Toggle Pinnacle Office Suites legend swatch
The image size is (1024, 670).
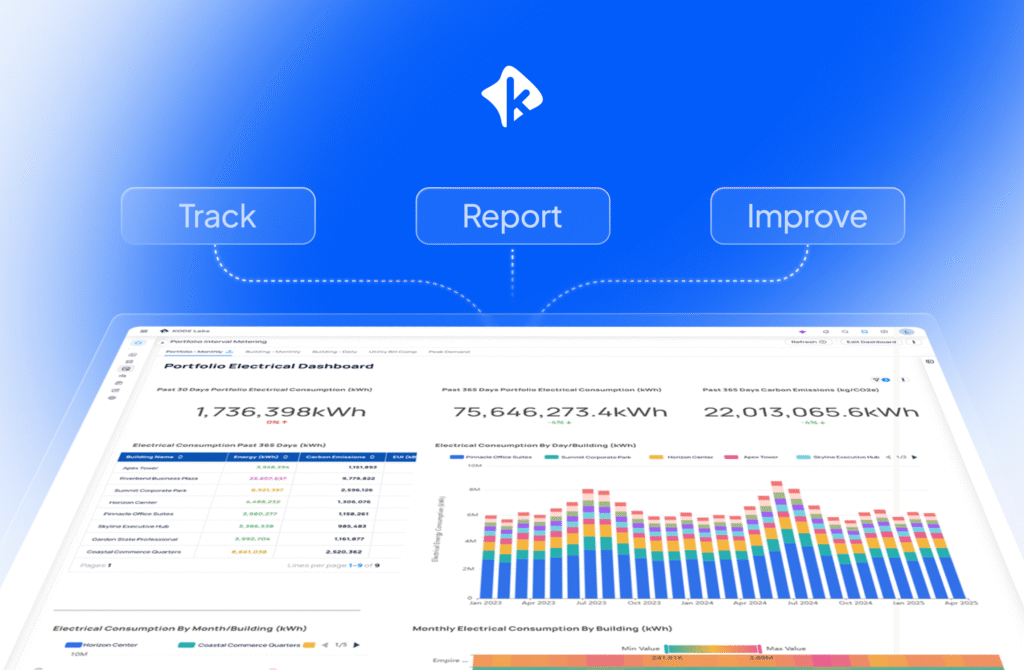pyautogui.click(x=457, y=457)
